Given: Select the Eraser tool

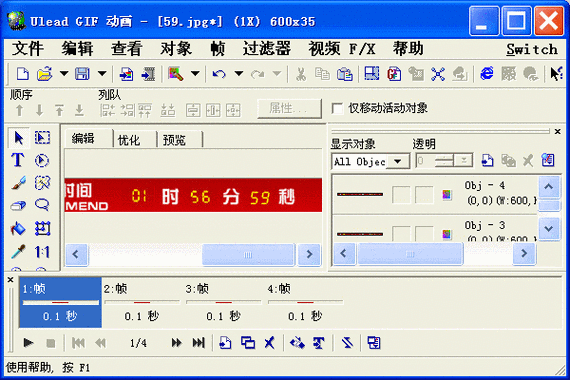Looking at the screenshot, I should [x=18, y=206].
